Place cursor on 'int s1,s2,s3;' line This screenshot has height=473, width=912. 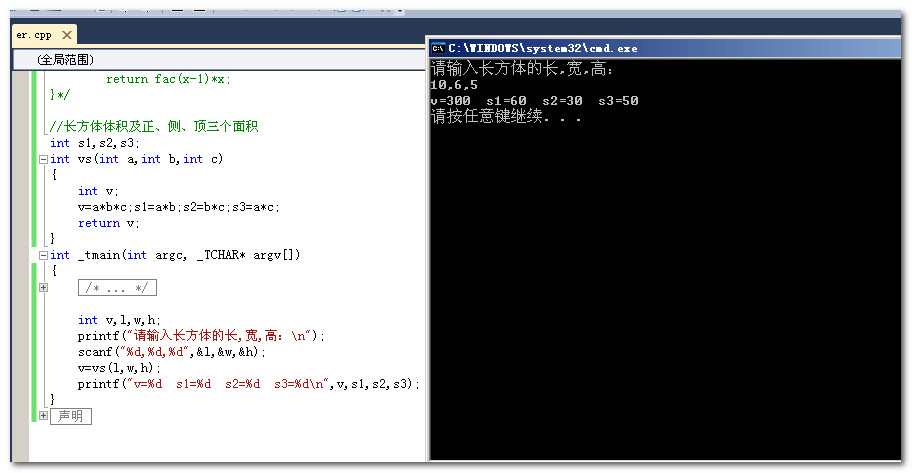[95, 143]
